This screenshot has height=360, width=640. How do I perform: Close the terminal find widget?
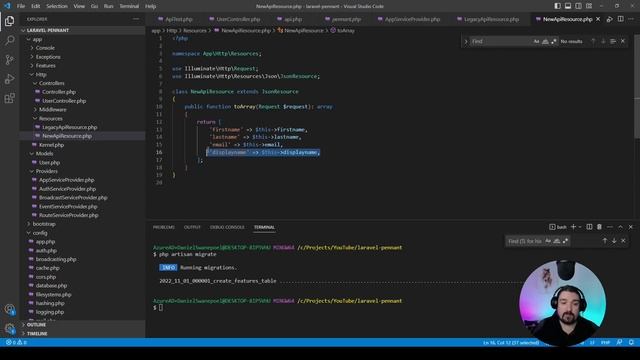(623, 241)
